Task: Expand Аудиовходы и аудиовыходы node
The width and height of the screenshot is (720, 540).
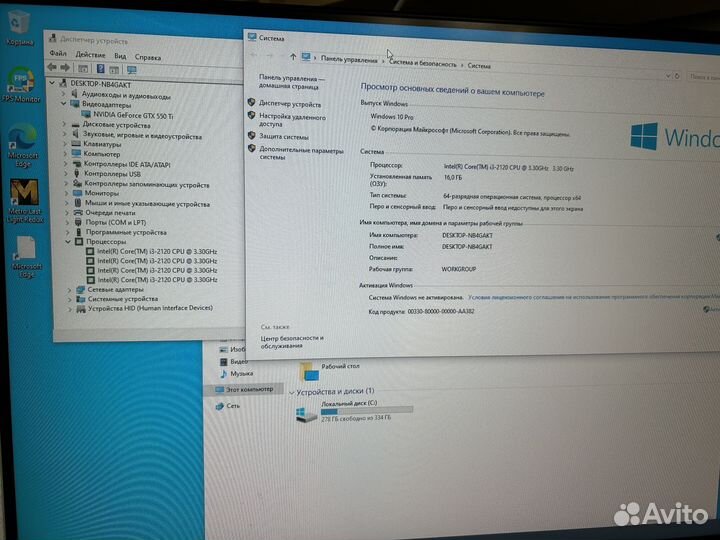Action: (64, 94)
